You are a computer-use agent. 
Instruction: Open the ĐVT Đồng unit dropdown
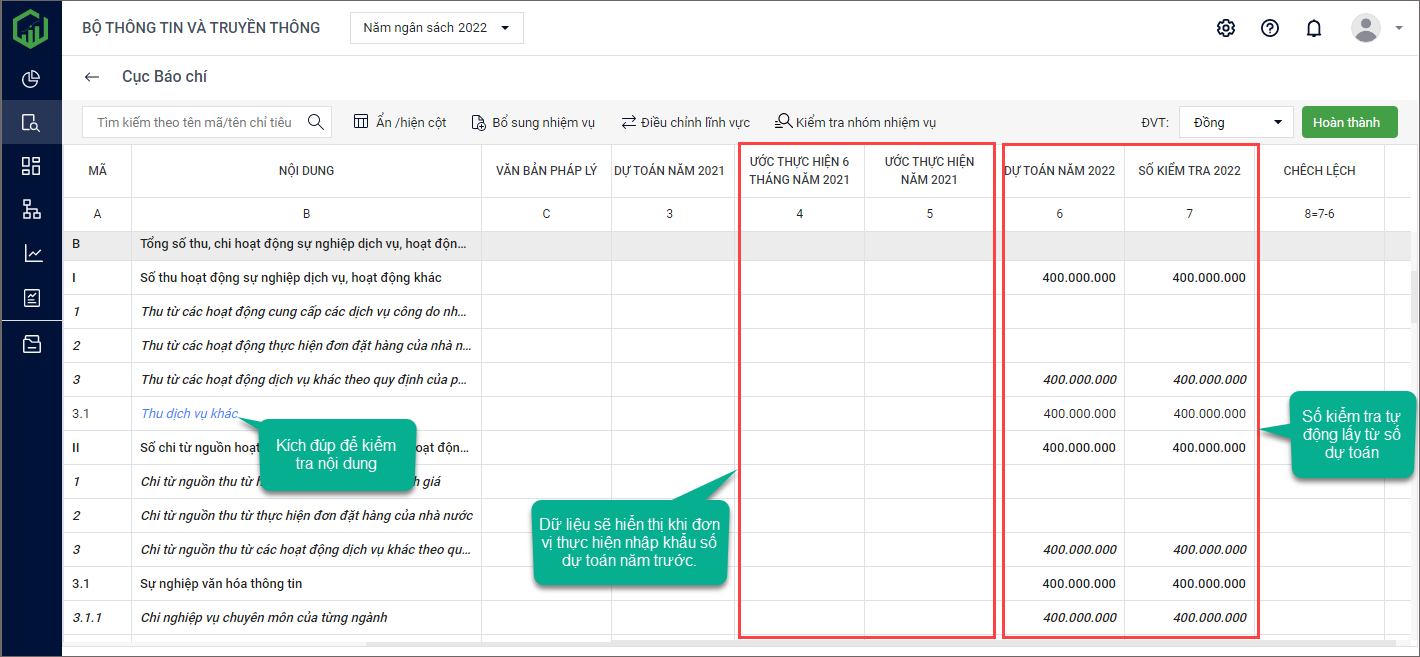coord(1236,122)
